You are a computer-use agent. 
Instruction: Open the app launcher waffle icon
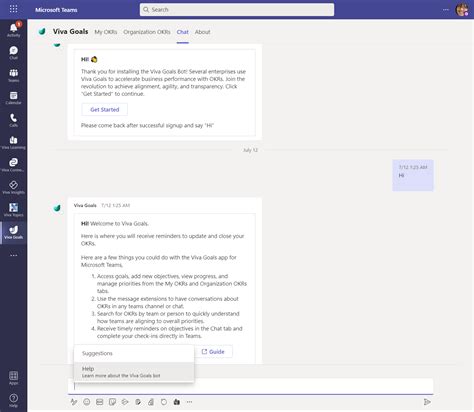point(13,9)
